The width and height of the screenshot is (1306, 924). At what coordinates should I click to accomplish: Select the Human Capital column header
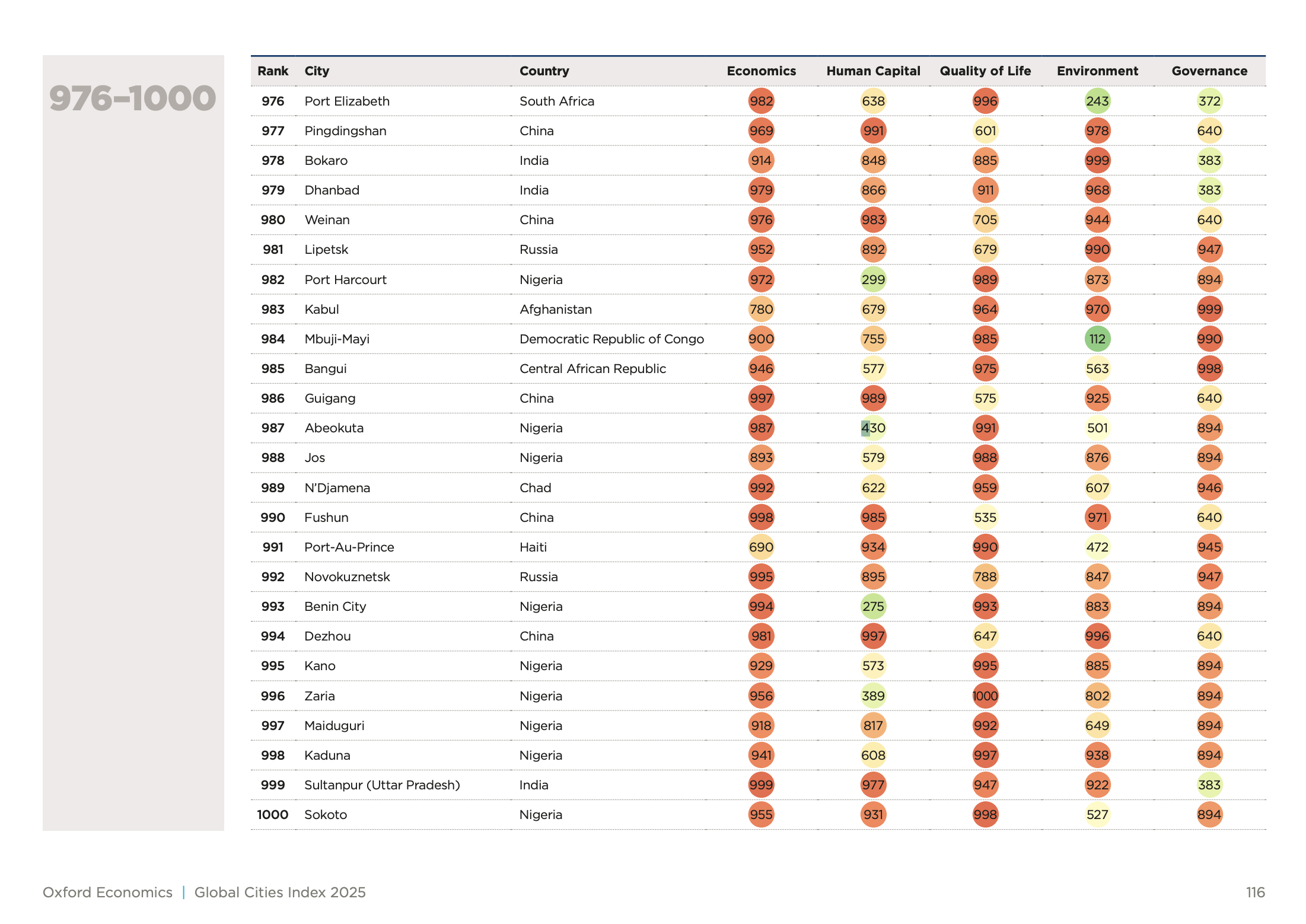873,71
